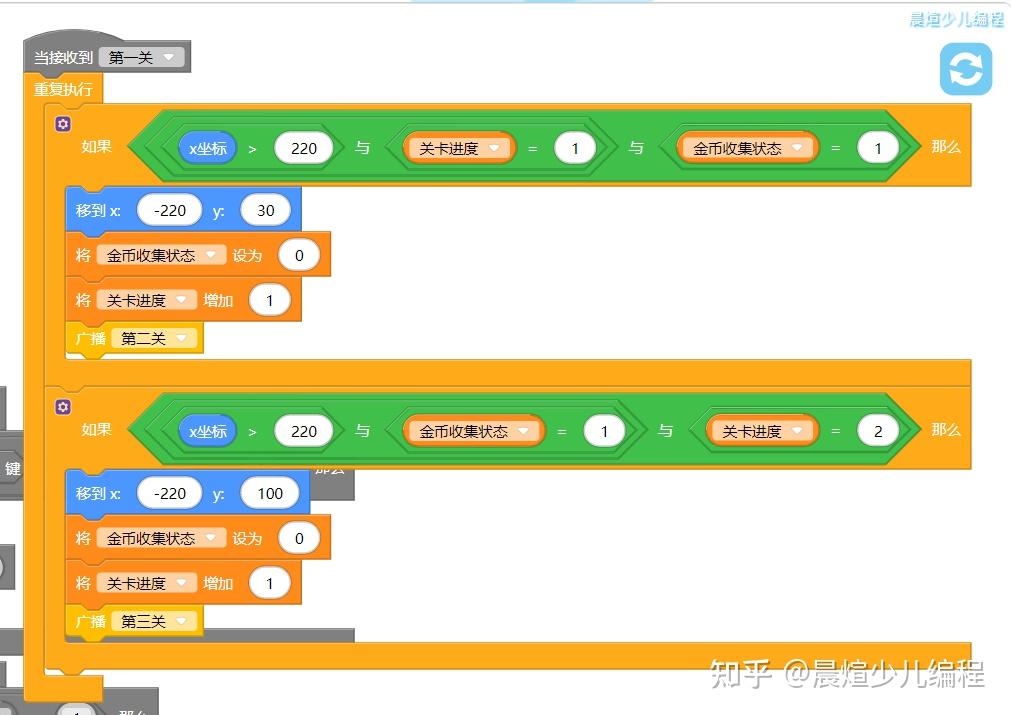Click the 广播 label before 第三关

tap(90, 622)
